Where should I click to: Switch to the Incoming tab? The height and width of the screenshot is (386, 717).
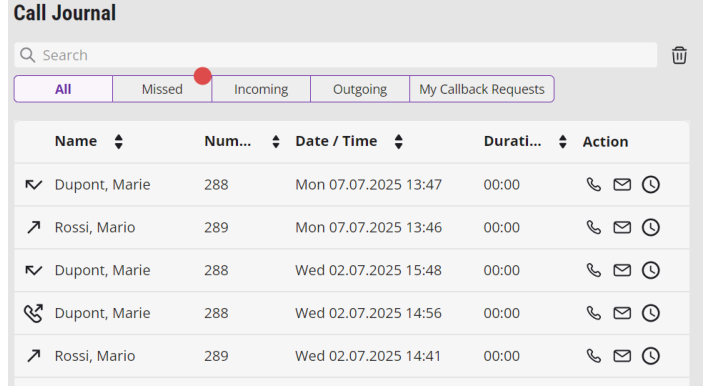(261, 89)
